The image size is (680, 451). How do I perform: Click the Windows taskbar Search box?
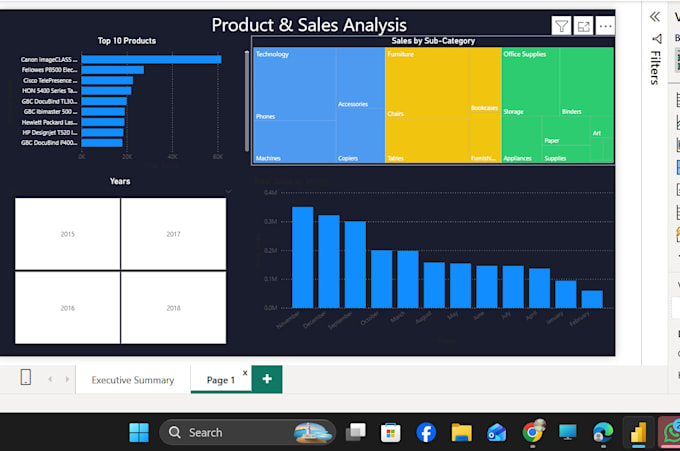(247, 432)
